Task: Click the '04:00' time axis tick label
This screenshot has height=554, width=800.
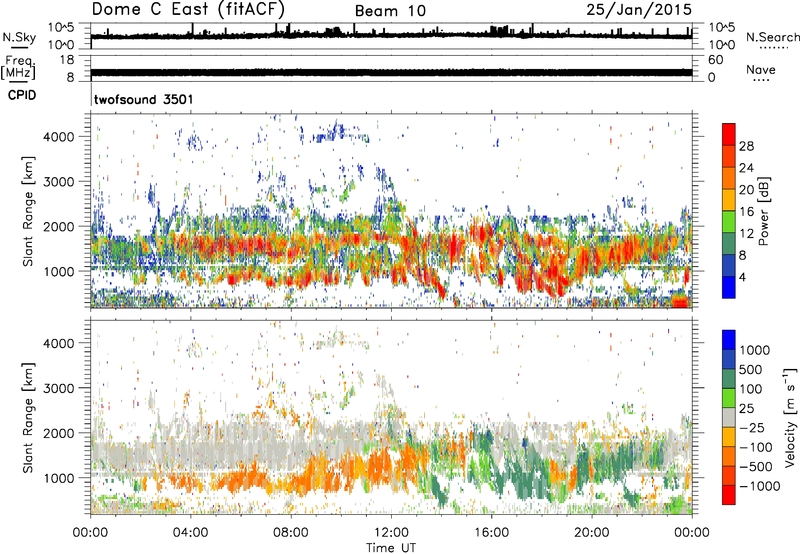Action: point(190,533)
